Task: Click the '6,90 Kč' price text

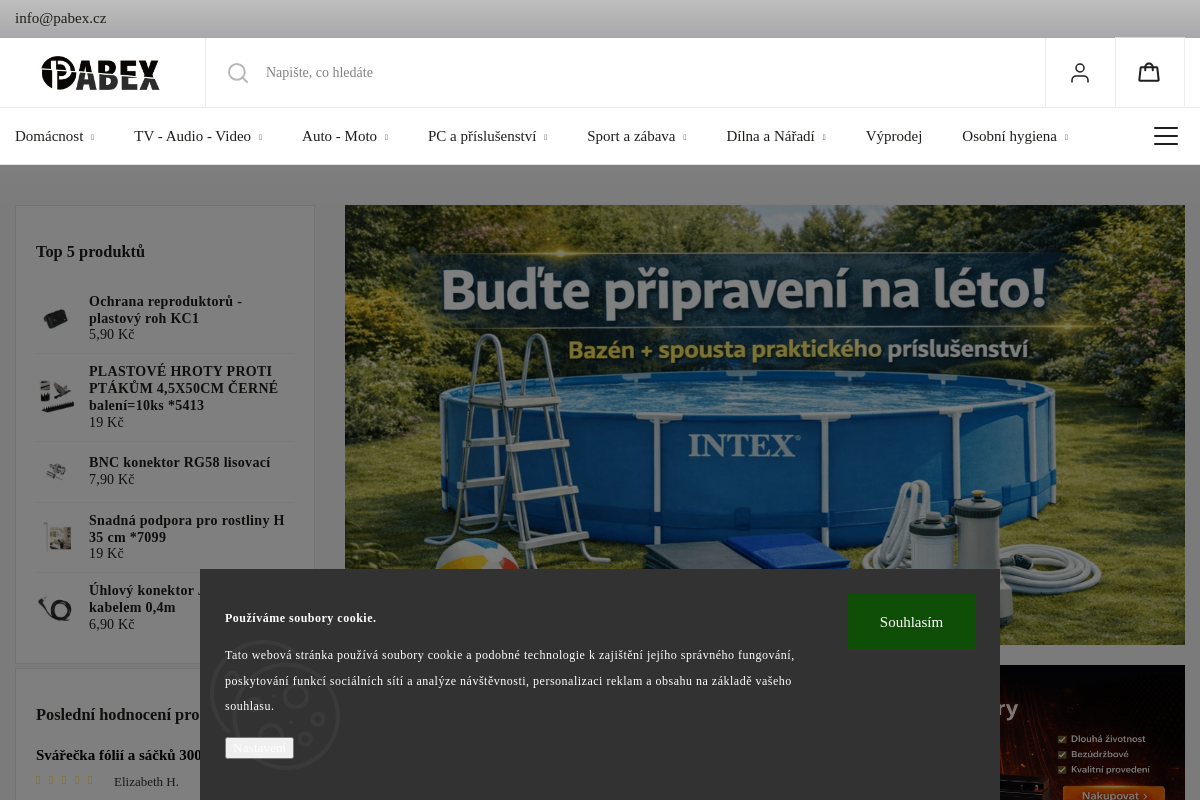Action: coord(112,625)
